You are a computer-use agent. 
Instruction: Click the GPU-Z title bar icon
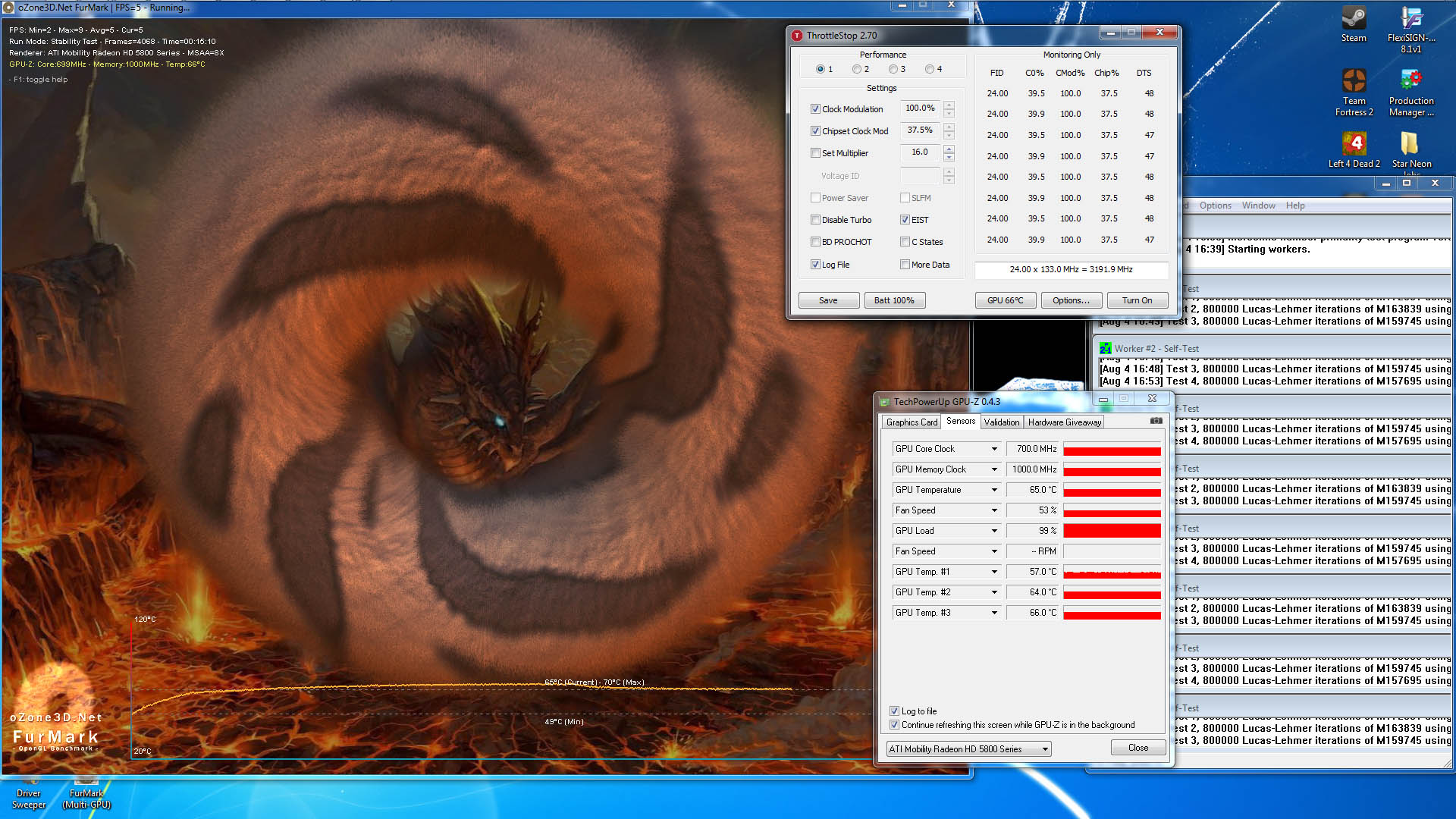coord(884,401)
